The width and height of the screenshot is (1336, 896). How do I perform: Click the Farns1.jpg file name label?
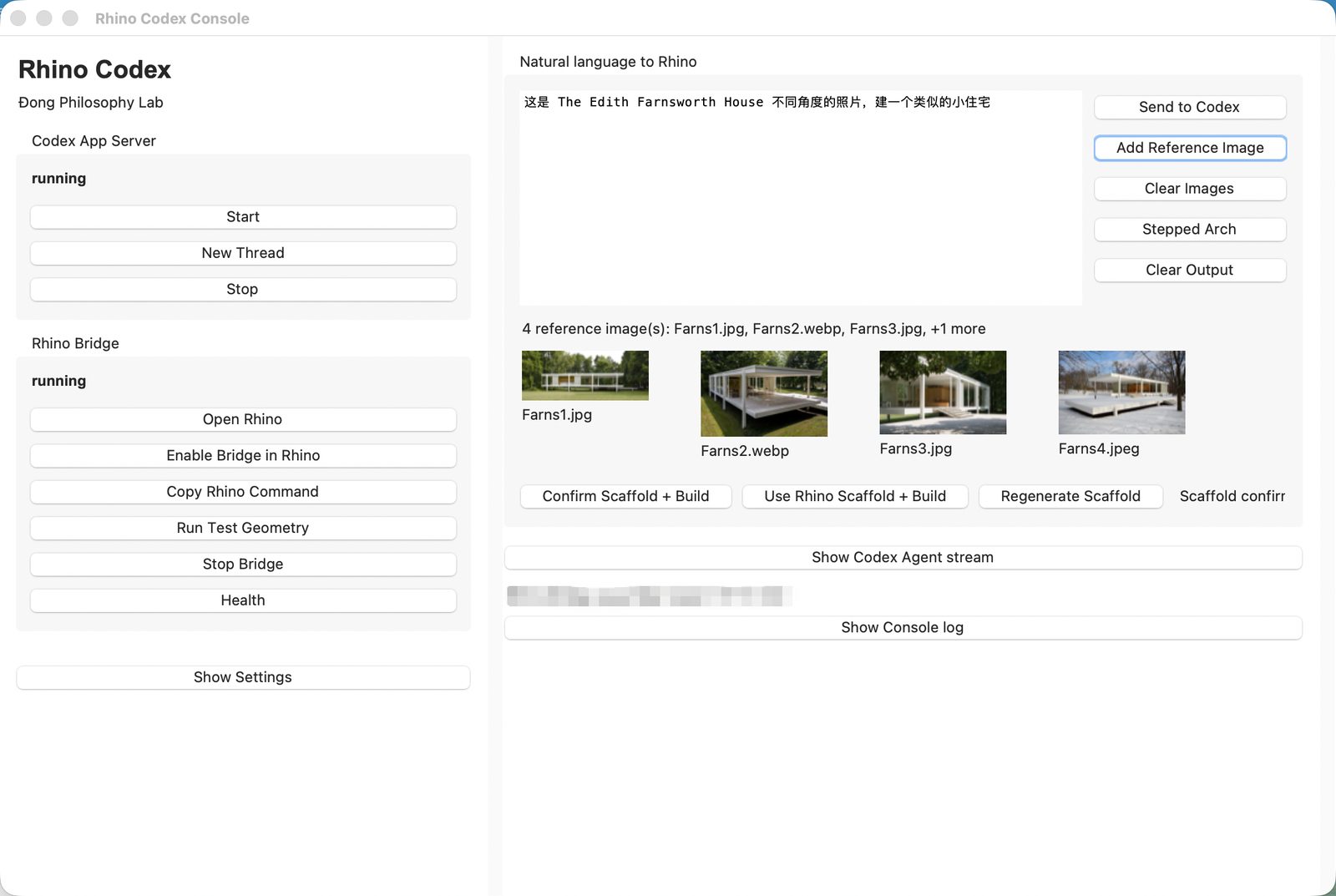coord(557,415)
